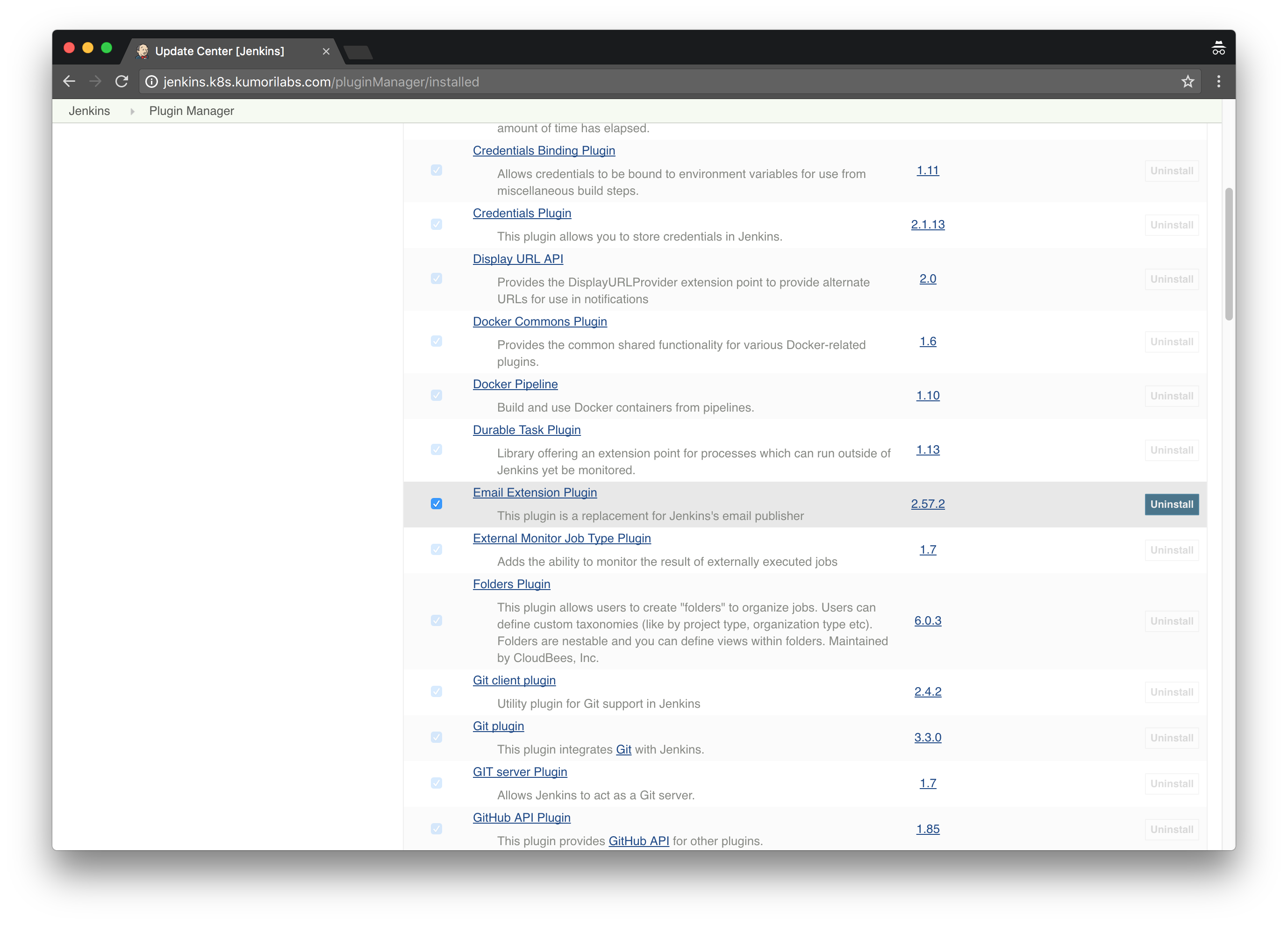Screen dimensions: 1288x925
Task: Go back with the browser back arrow
Action: 69,81
